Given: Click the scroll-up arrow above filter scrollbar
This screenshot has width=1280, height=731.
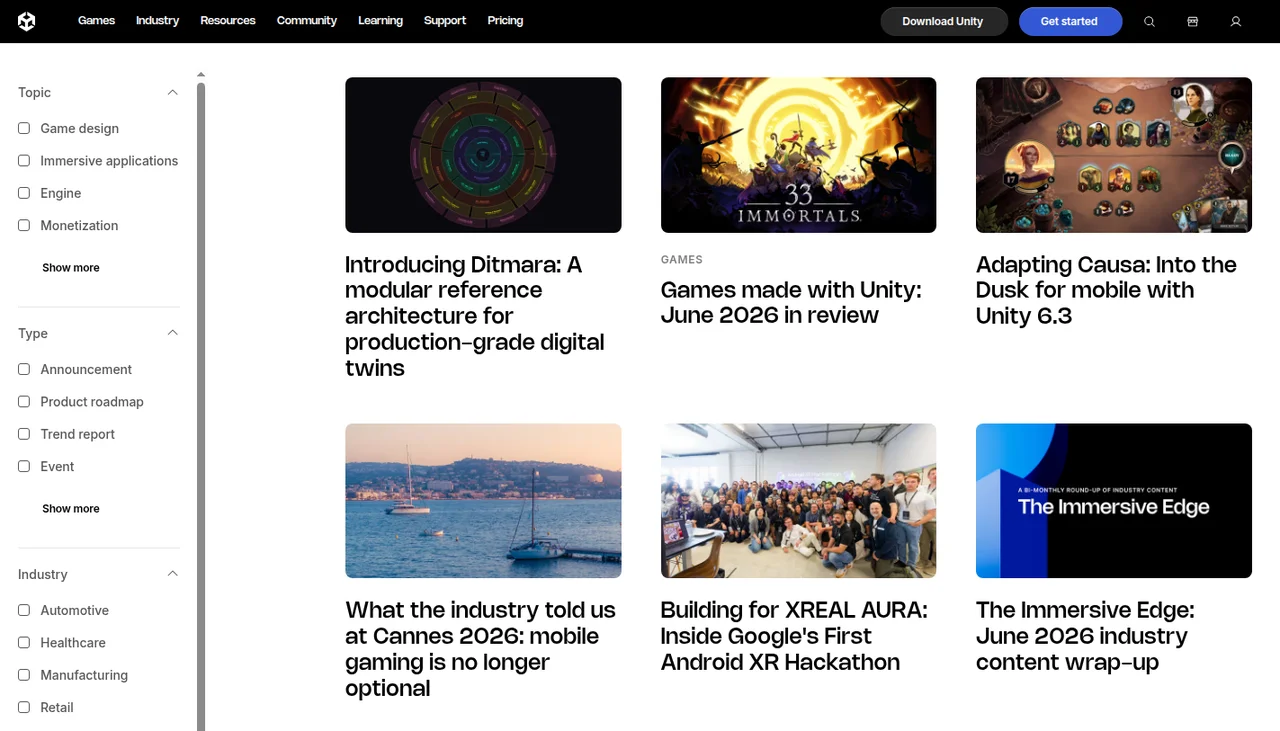Looking at the screenshot, I should click(201, 75).
